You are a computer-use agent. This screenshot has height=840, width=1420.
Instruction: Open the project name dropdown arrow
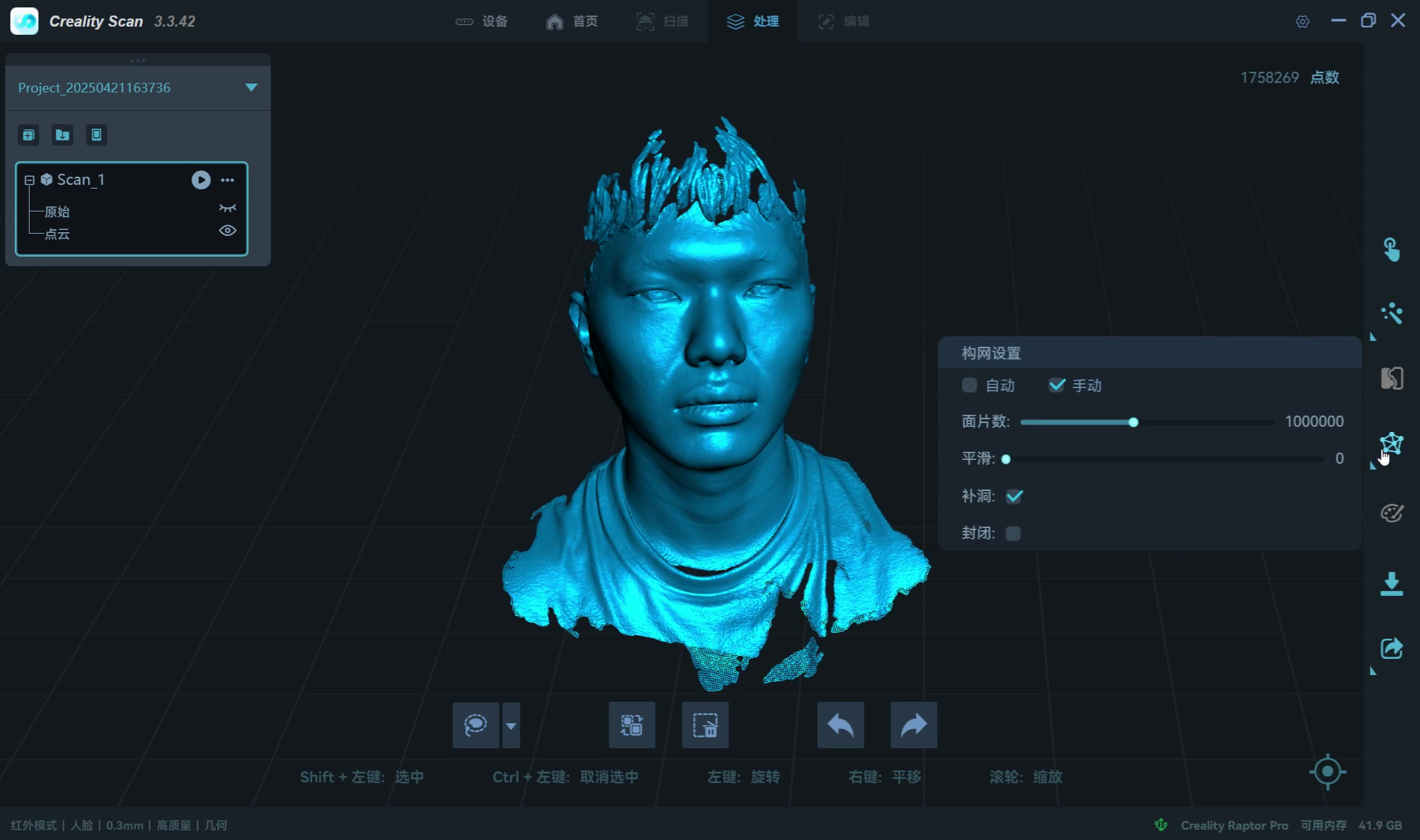251,87
